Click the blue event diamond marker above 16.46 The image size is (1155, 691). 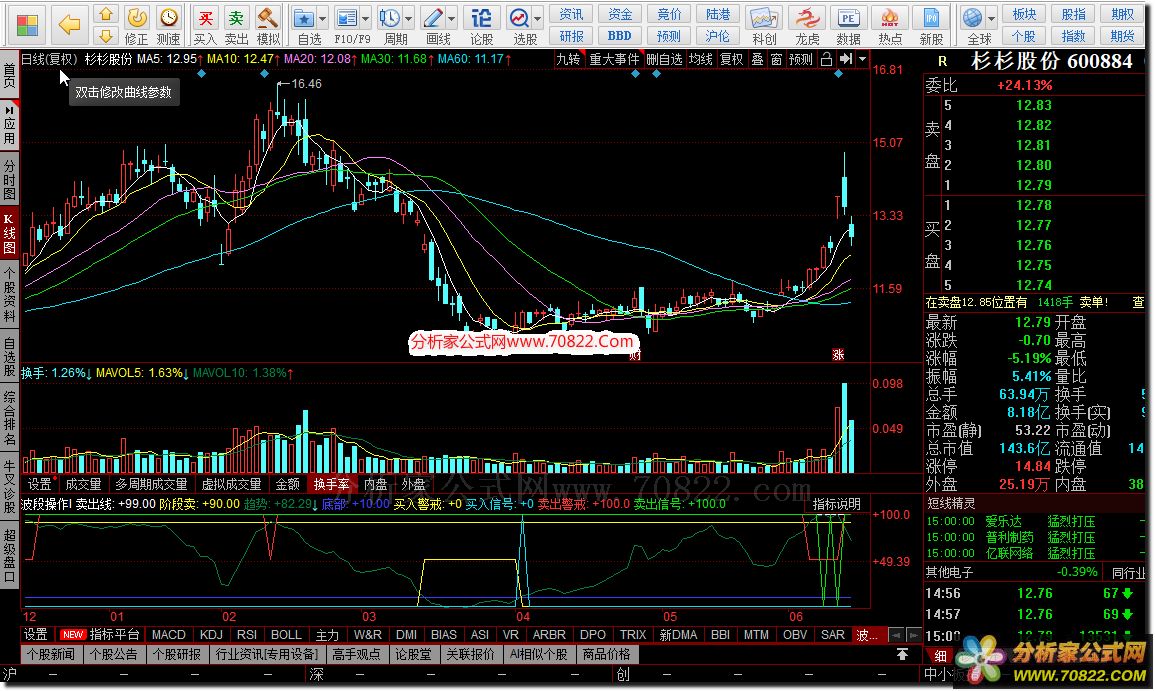pos(264,74)
